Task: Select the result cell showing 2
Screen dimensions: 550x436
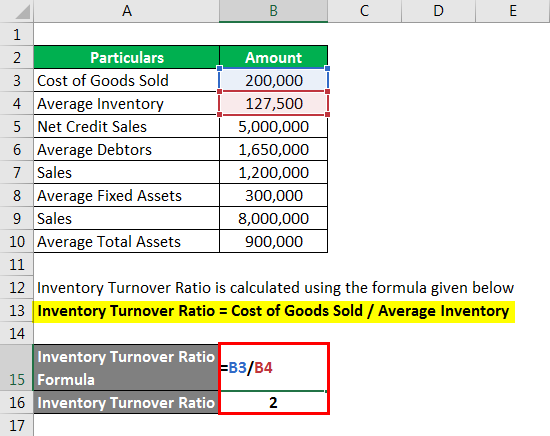Action: [x=274, y=402]
